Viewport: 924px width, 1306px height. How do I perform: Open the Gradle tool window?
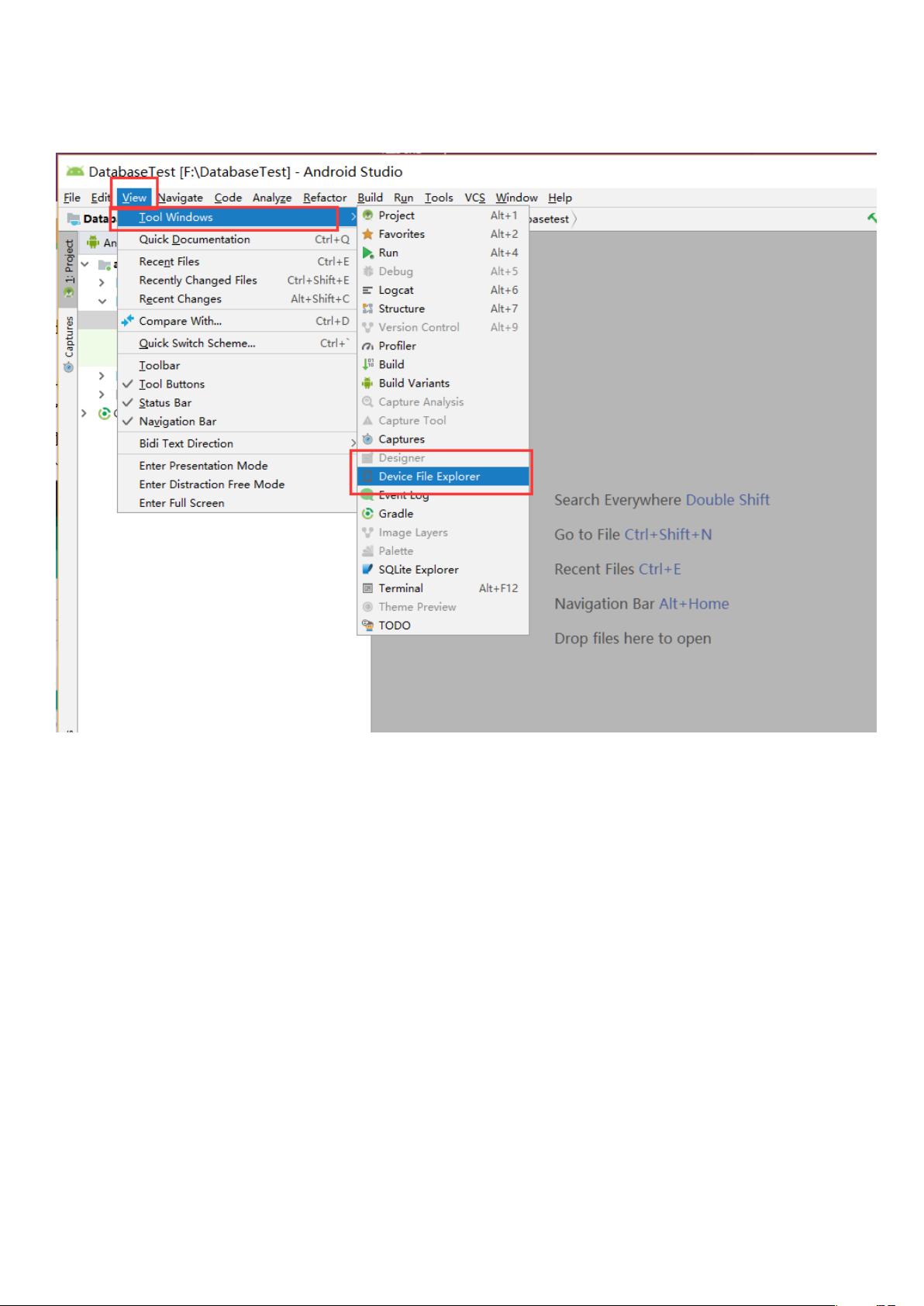pos(443,514)
